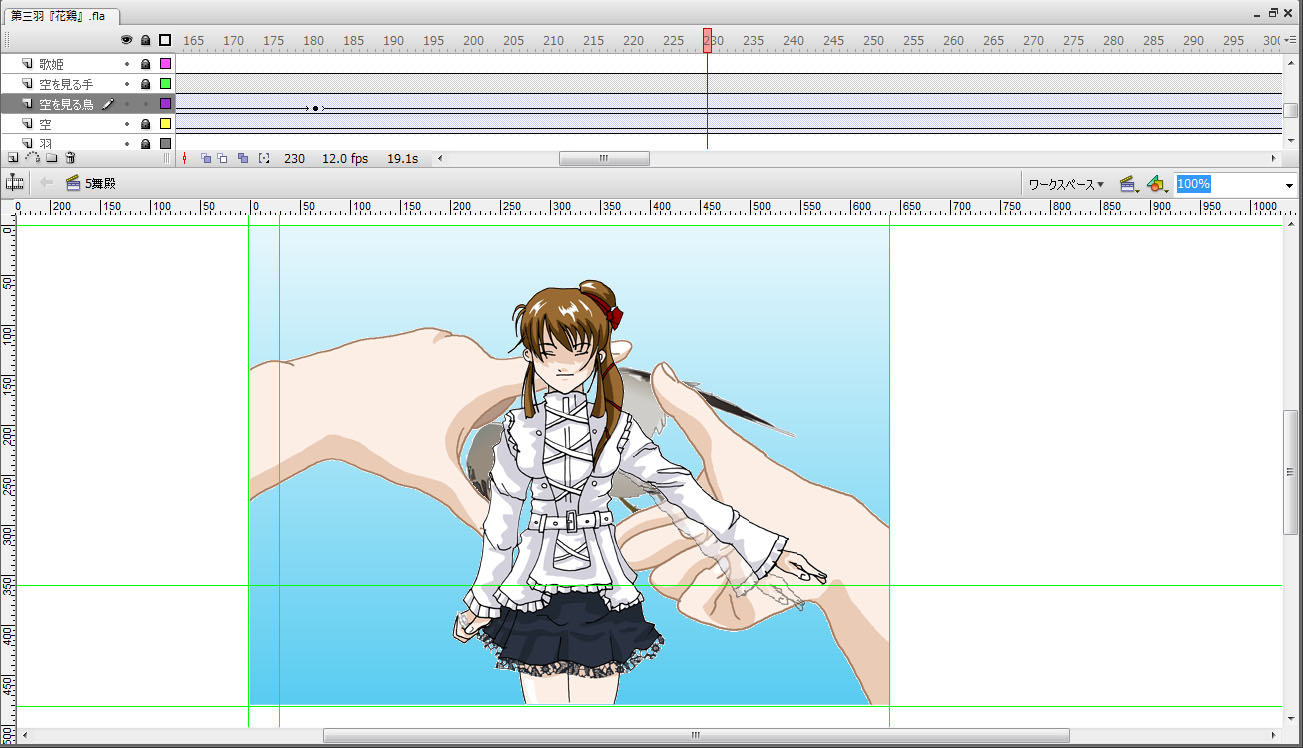
Task: Unlock the 羽 layer padlock
Action: click(146, 144)
